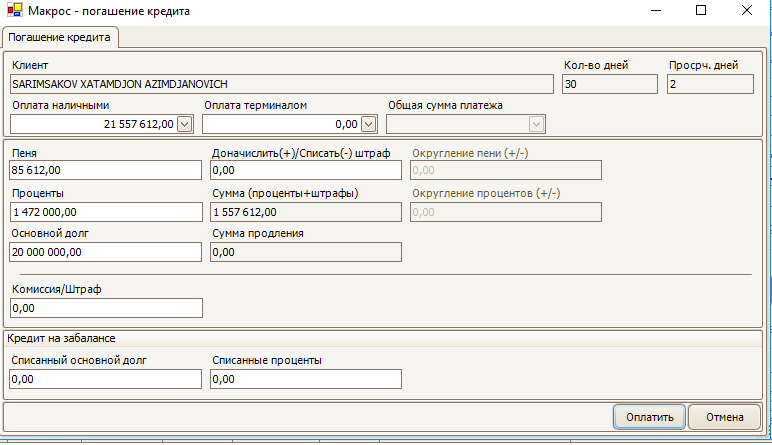Click the Общая сумма платежа label
This screenshot has height=445, width=772.
(445, 105)
